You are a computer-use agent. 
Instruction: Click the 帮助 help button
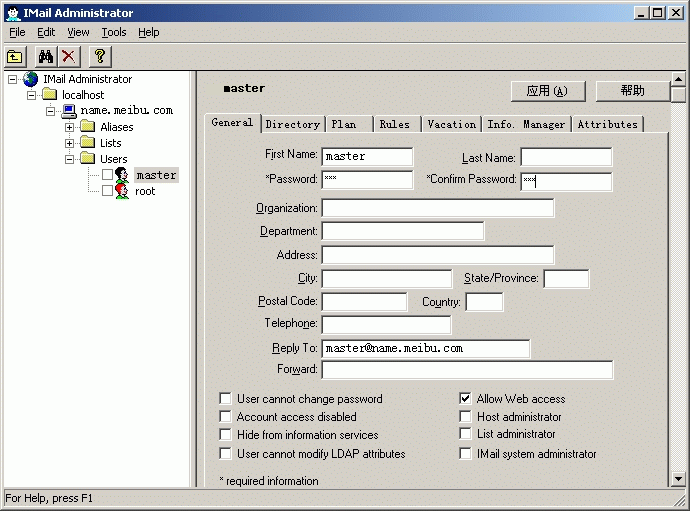[632, 91]
